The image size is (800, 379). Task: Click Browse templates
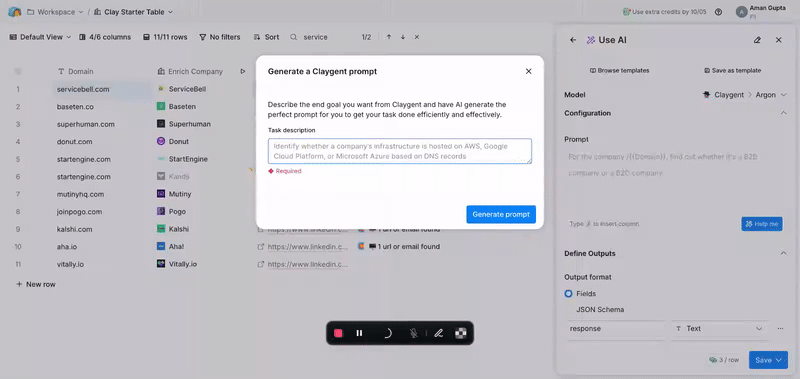pyautogui.click(x=619, y=70)
